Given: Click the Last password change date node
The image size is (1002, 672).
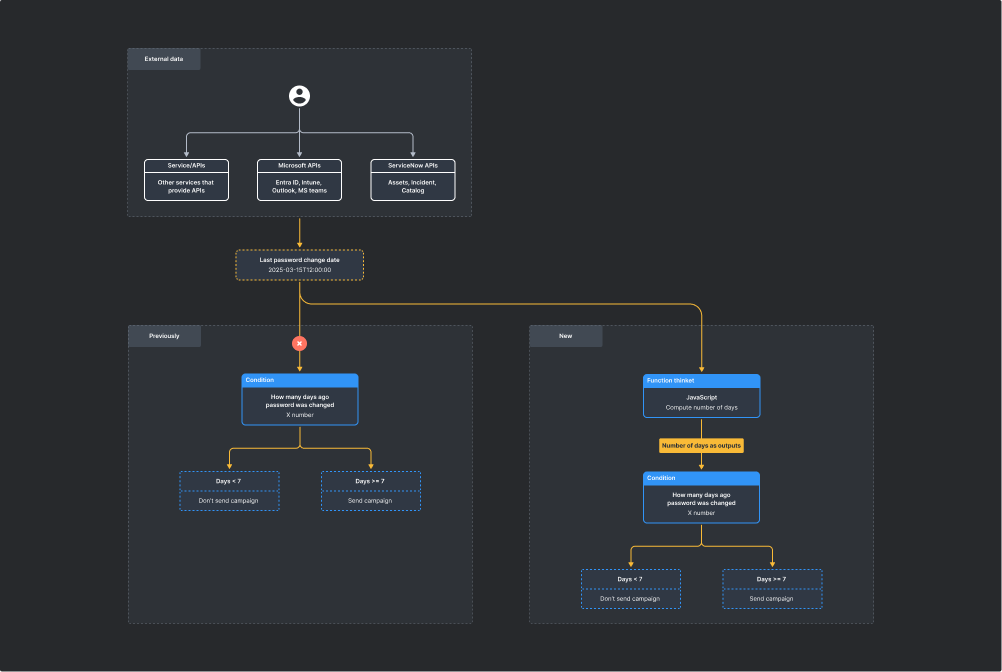Looking at the screenshot, I should point(299,265).
